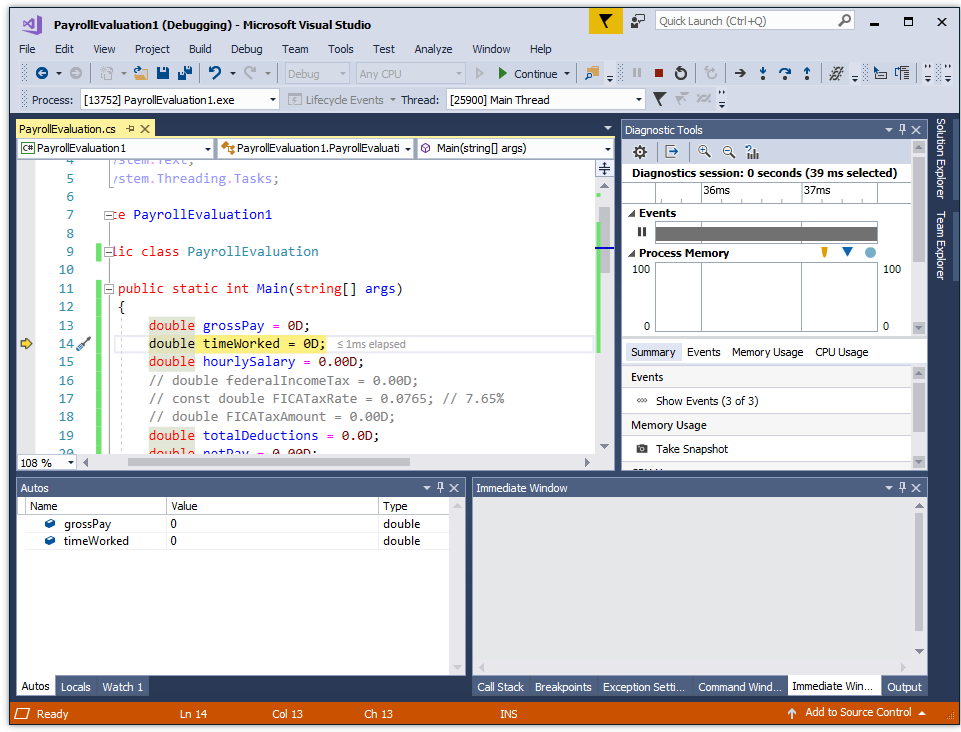Click the Find in Files icon

pyautogui.click(x=591, y=74)
